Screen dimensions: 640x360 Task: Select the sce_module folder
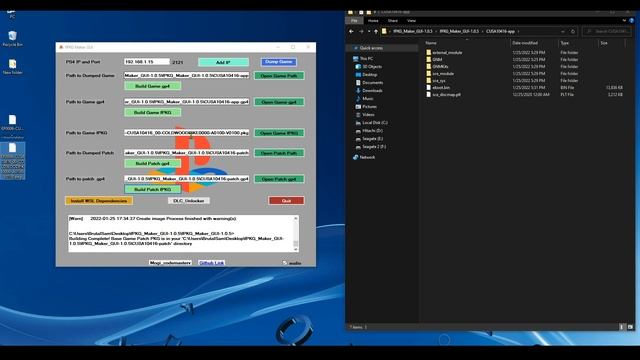coord(440,73)
